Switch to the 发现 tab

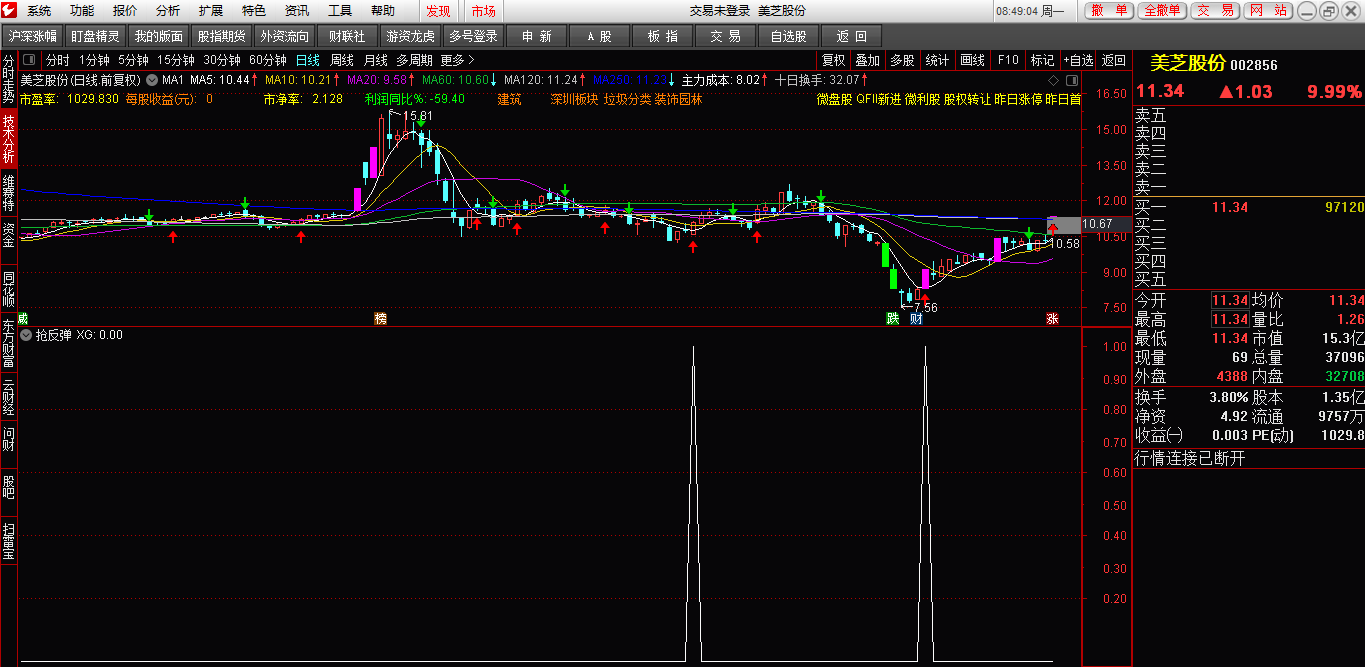click(438, 11)
